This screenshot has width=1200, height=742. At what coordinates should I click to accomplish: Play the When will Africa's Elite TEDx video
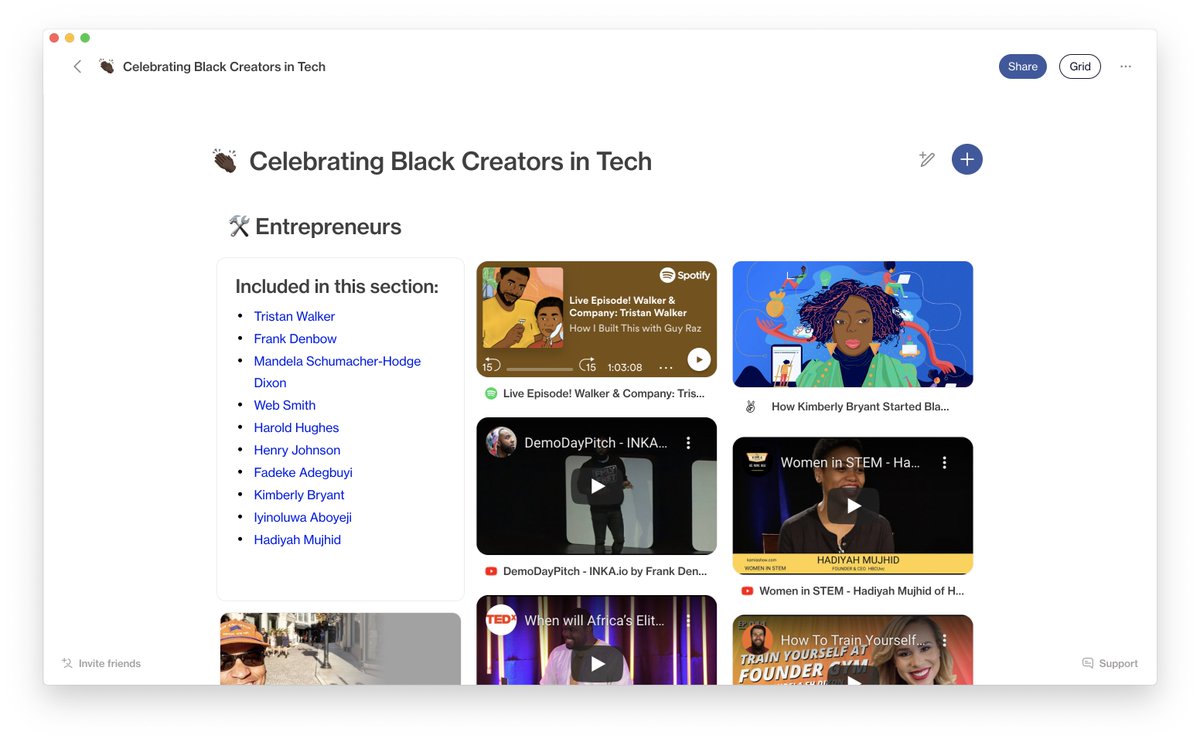[597, 663]
